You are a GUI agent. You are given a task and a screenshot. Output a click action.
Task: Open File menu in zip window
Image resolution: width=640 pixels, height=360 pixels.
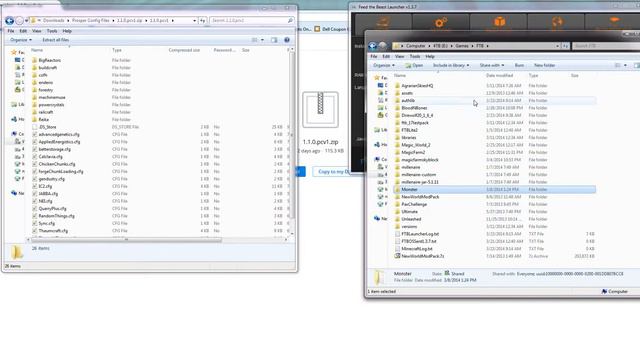11,31
